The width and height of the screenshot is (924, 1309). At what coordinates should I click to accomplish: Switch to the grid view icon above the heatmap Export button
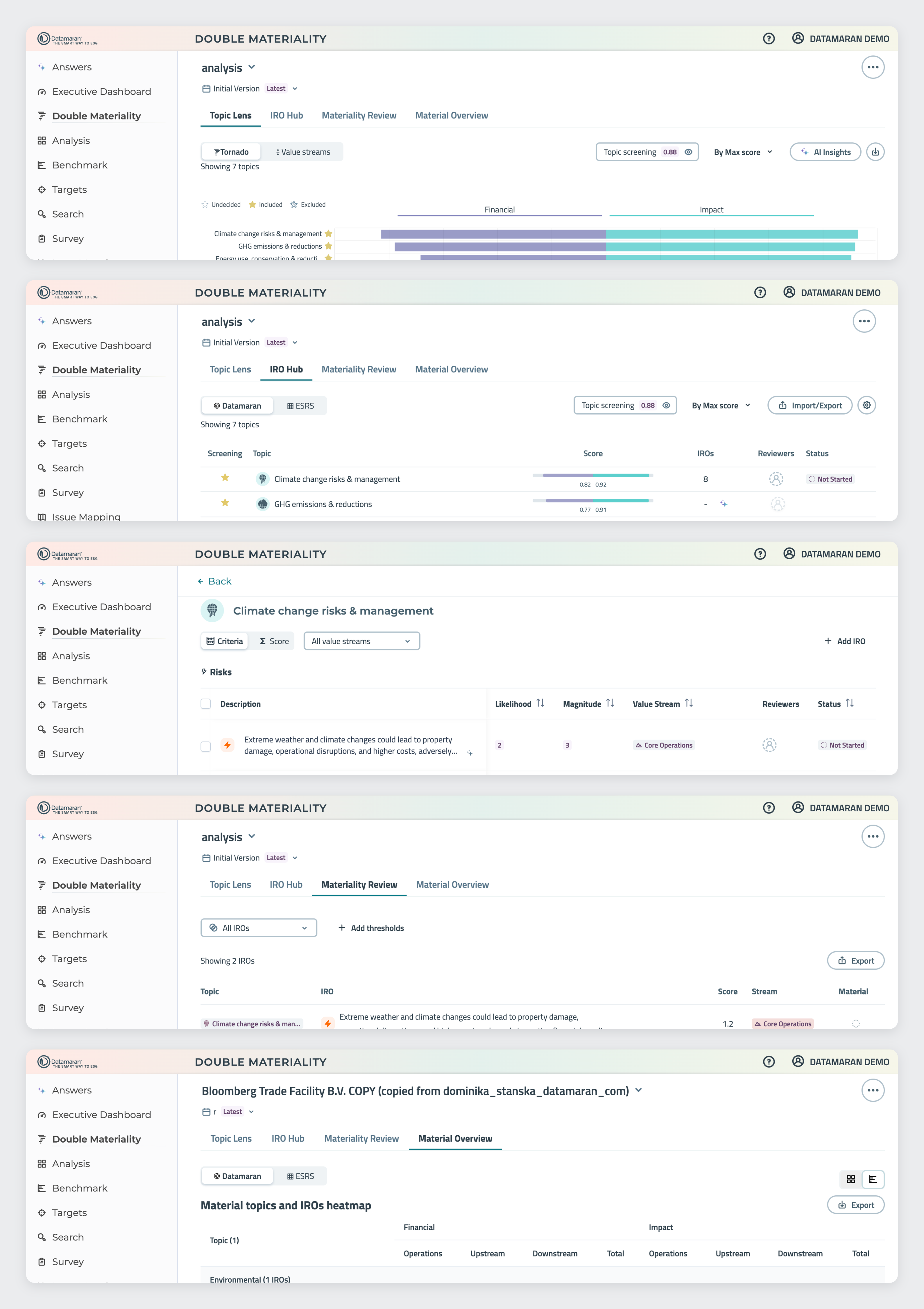[850, 1179]
